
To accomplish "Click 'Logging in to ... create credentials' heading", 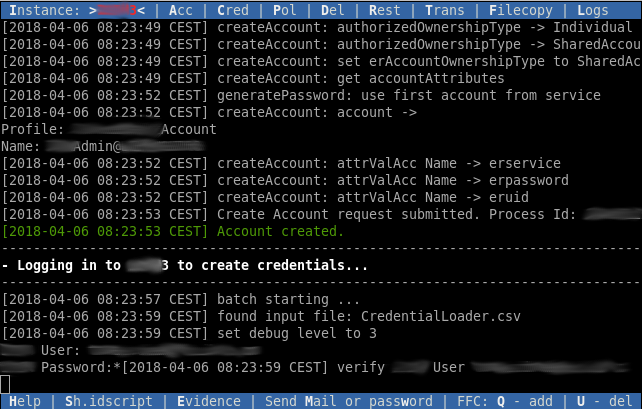I will coord(185,265).
